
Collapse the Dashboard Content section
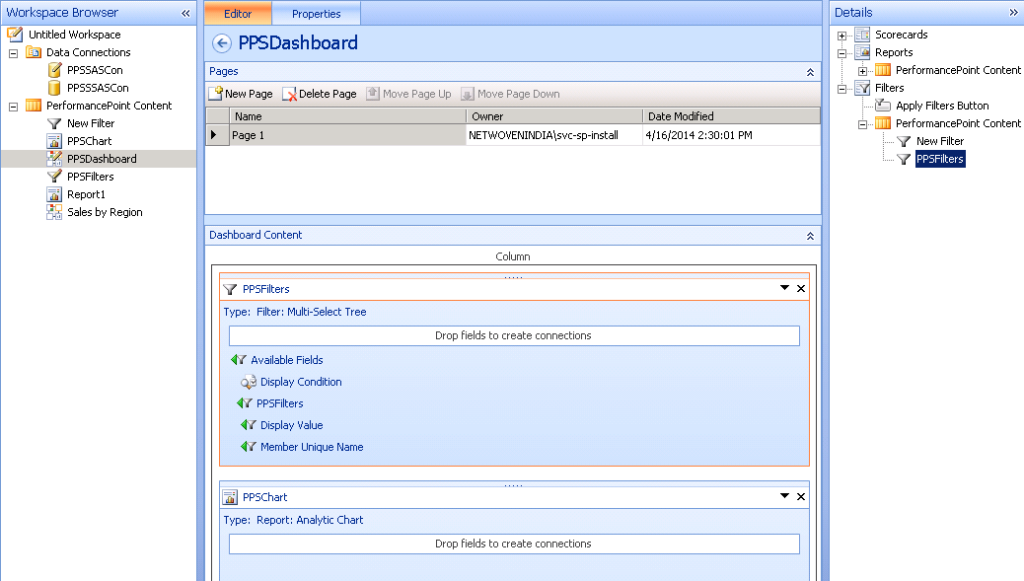(x=810, y=236)
